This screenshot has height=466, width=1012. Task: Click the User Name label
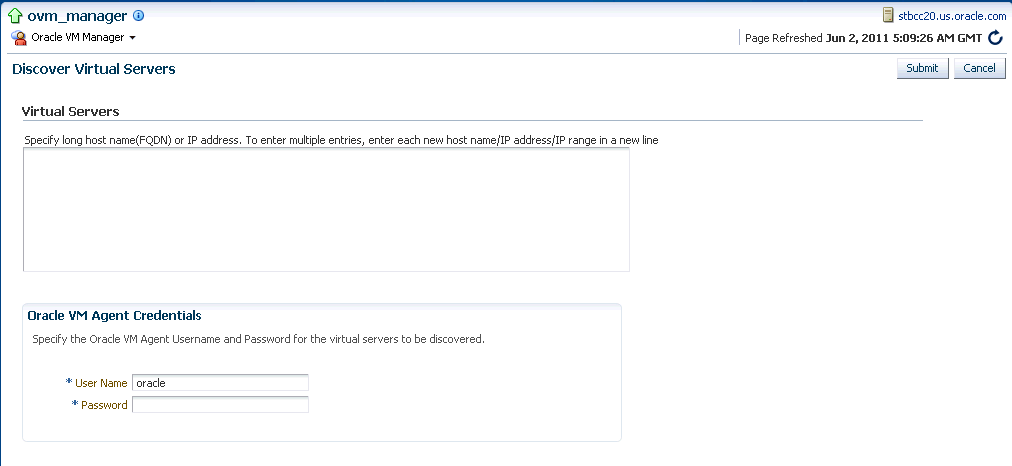click(101, 383)
